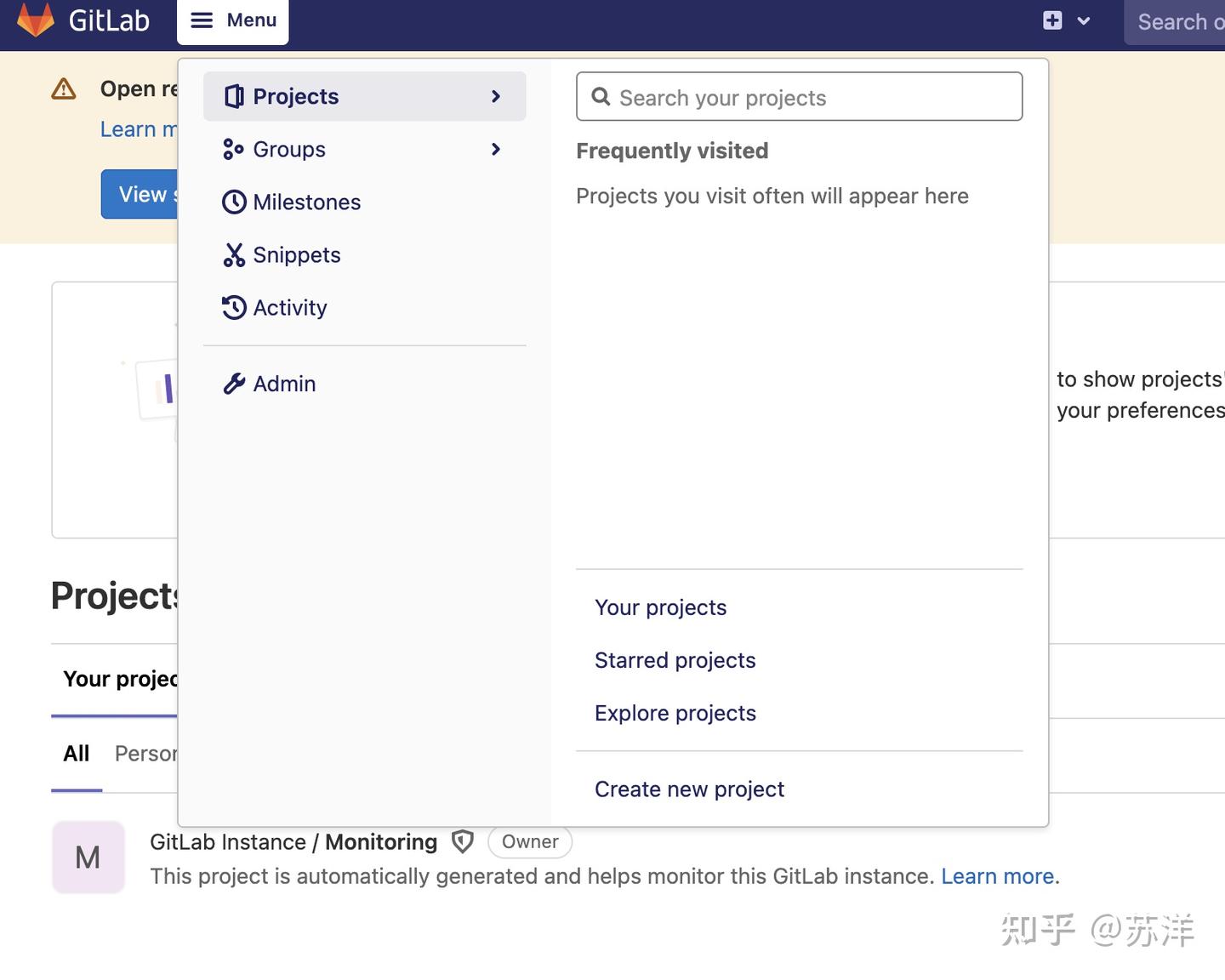
Task: Select the Snippets scissors icon
Action: pos(234,254)
